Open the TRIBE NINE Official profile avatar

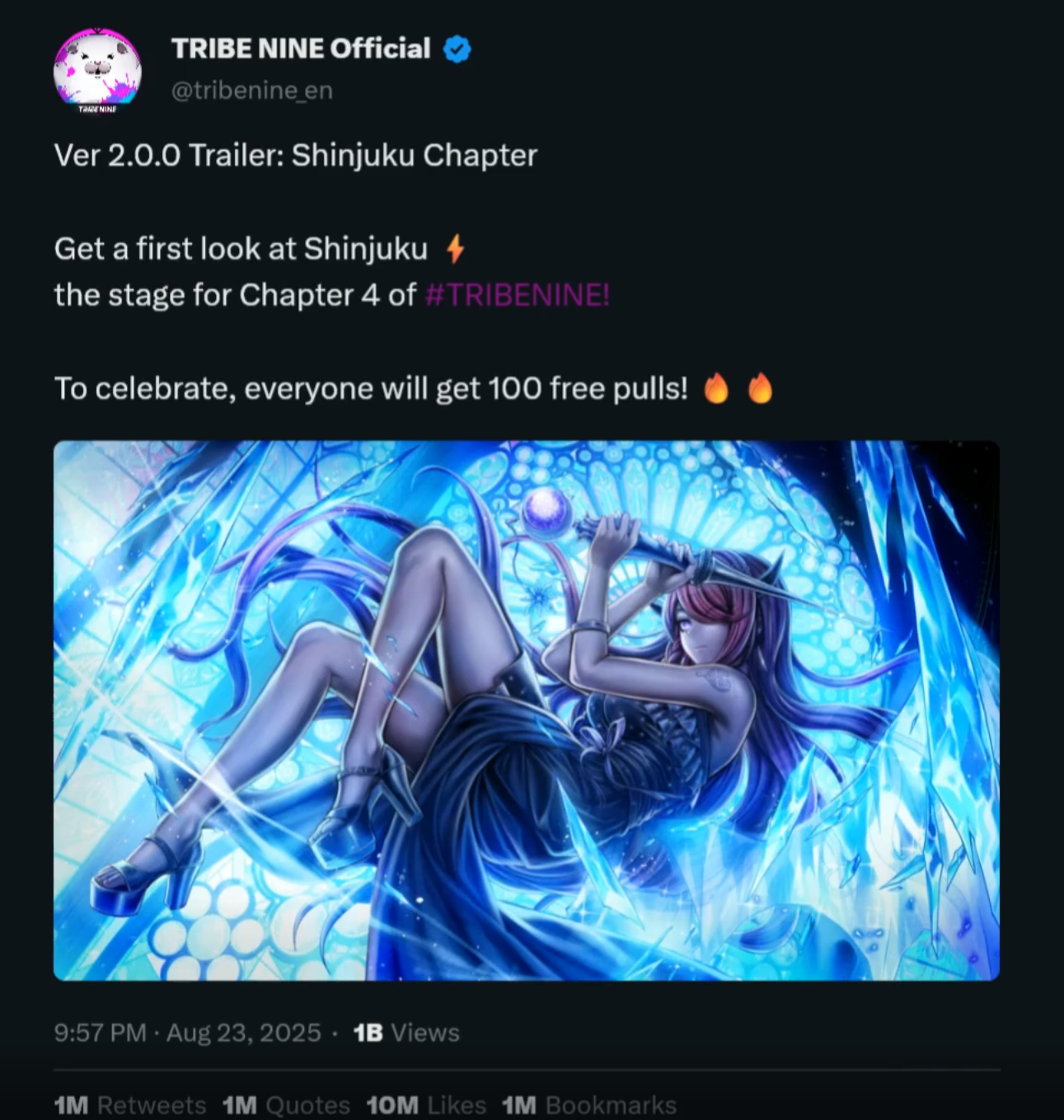tap(97, 71)
